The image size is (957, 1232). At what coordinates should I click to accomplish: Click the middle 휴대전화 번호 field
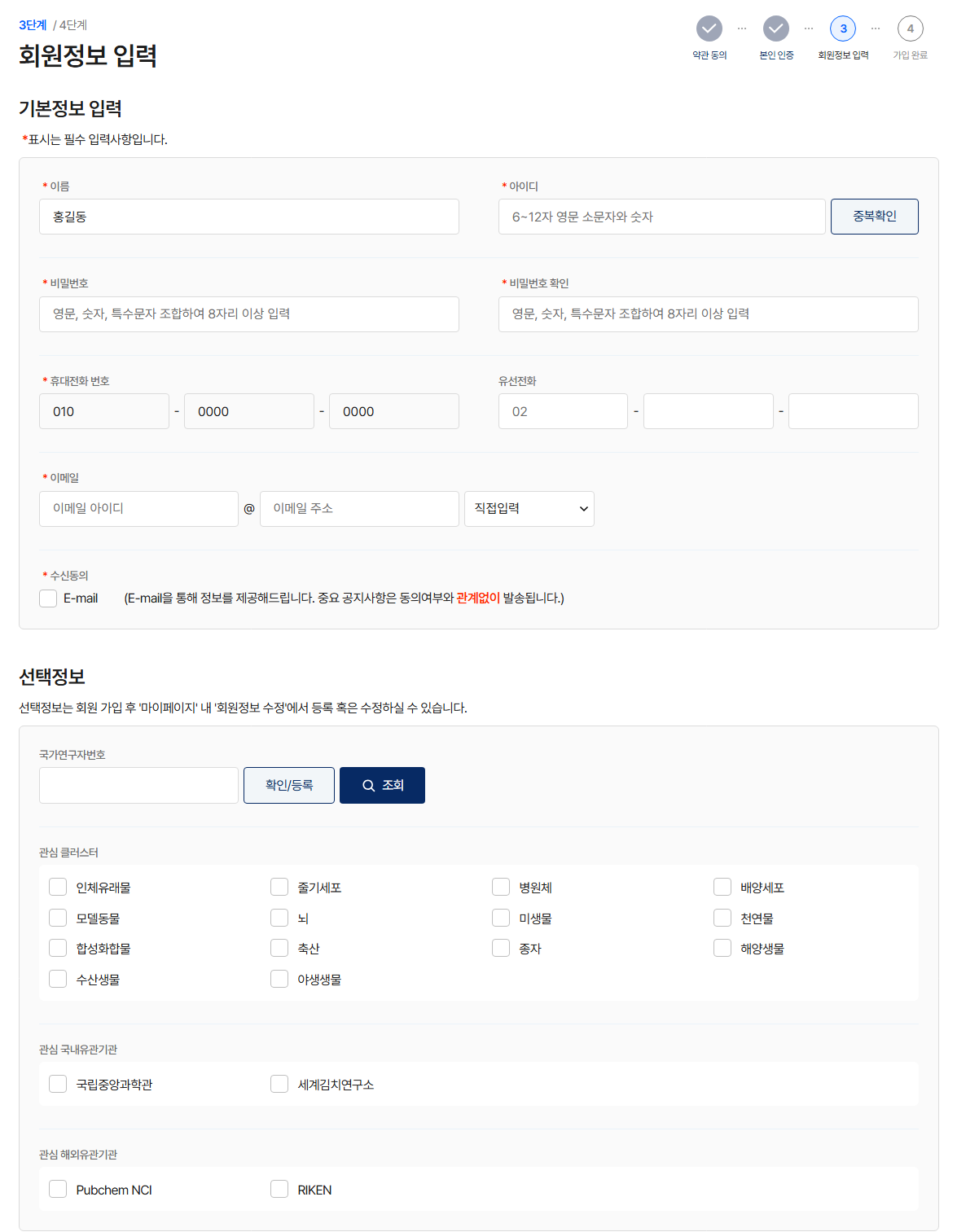click(x=249, y=411)
